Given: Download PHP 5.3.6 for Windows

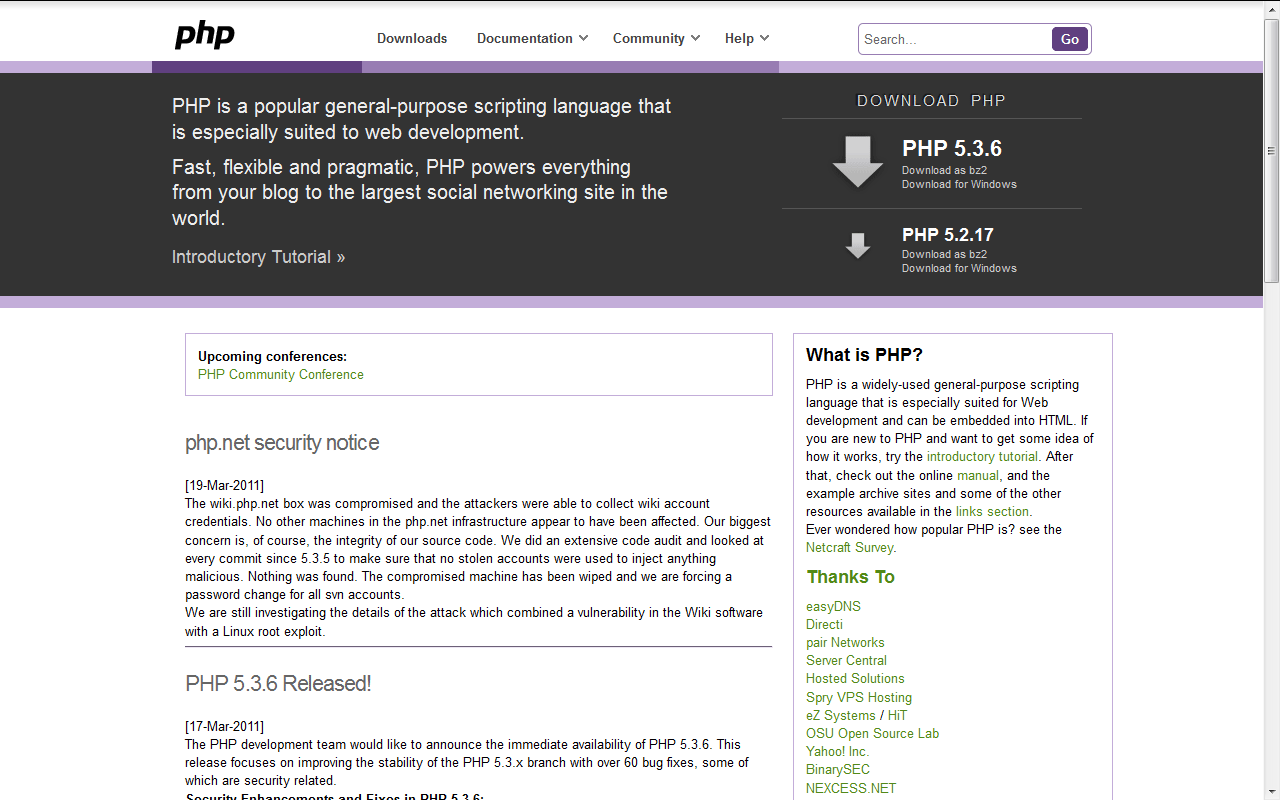Looking at the screenshot, I should click(x=959, y=184).
